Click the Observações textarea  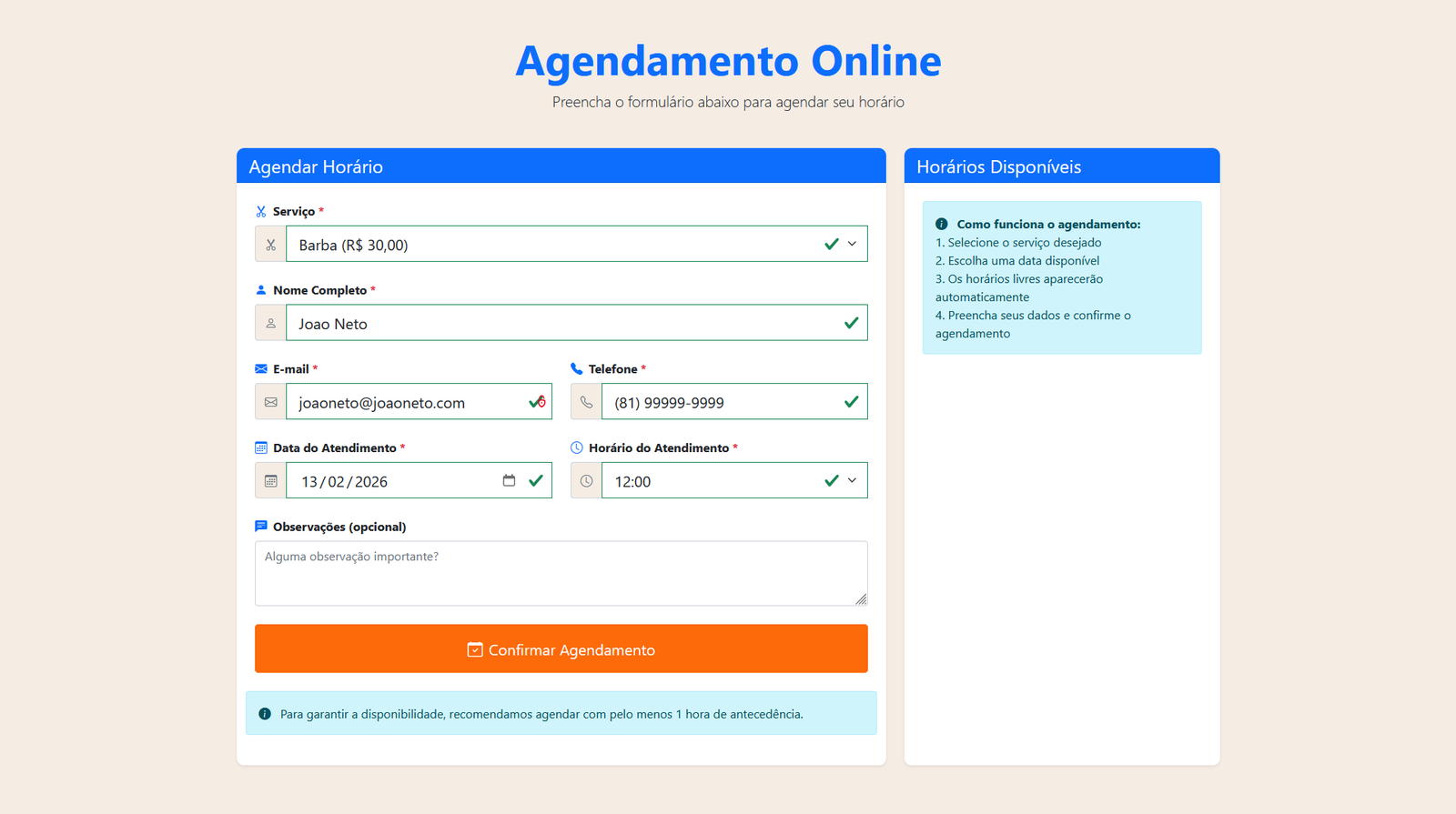561,573
